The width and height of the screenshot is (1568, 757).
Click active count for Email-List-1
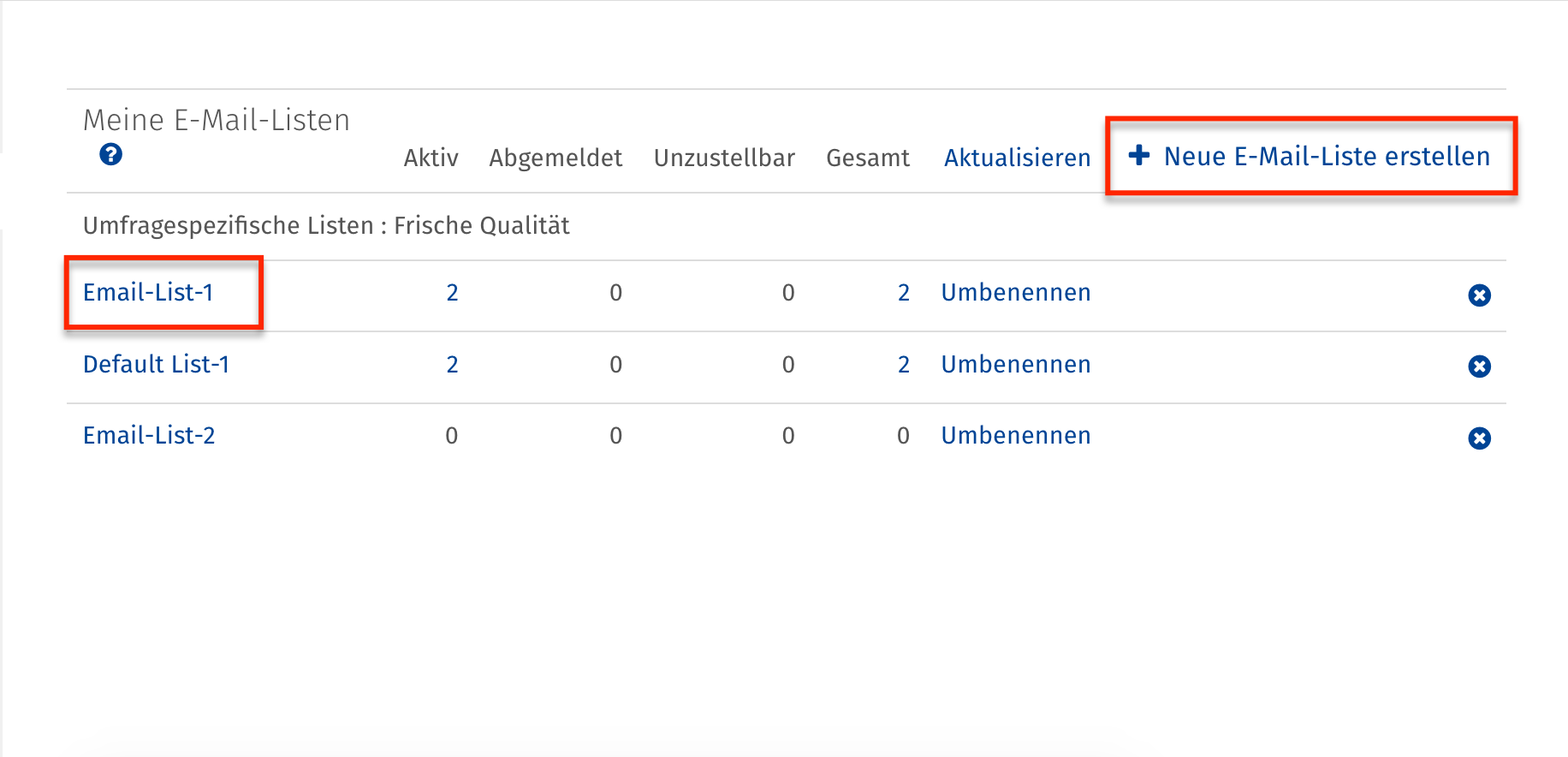[x=452, y=294]
